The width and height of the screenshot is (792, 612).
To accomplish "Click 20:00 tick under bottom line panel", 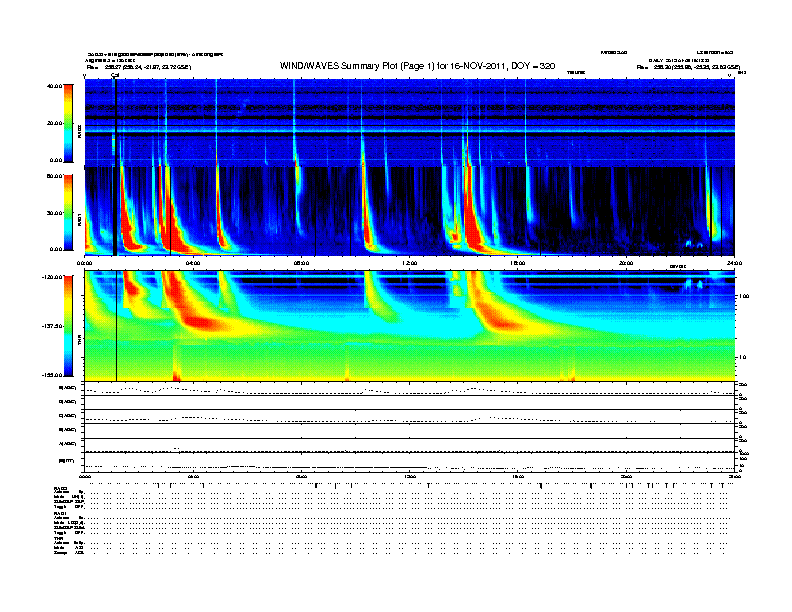I will point(626,476).
